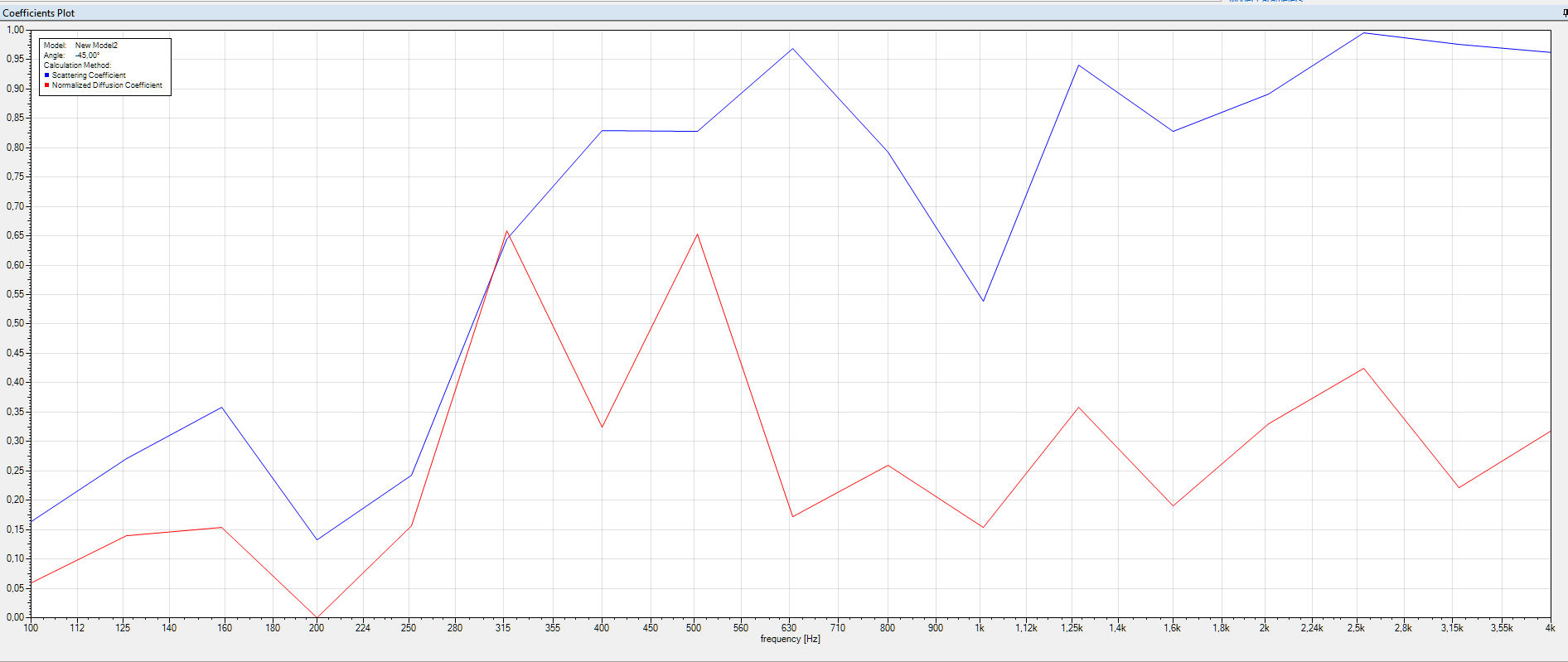Click the partially visible blue link above the panel
The width and height of the screenshot is (1568, 662).
1266,2
